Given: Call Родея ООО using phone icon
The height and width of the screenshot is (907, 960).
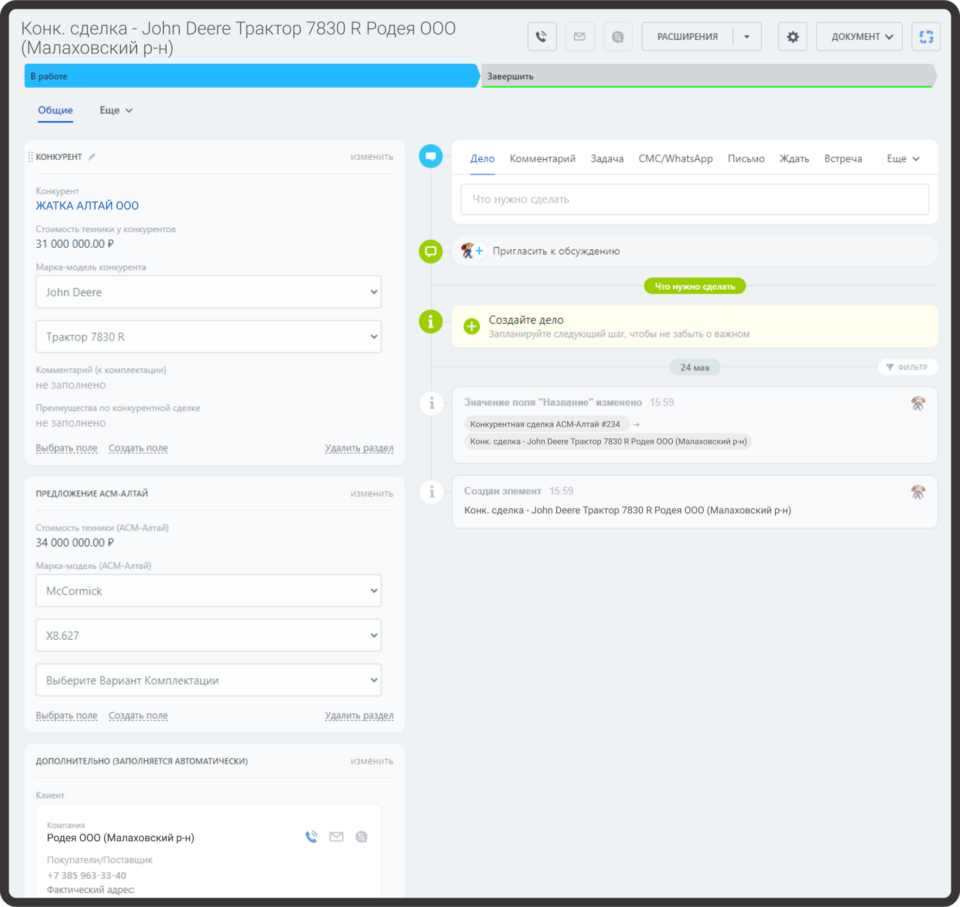Looking at the screenshot, I should (x=312, y=837).
